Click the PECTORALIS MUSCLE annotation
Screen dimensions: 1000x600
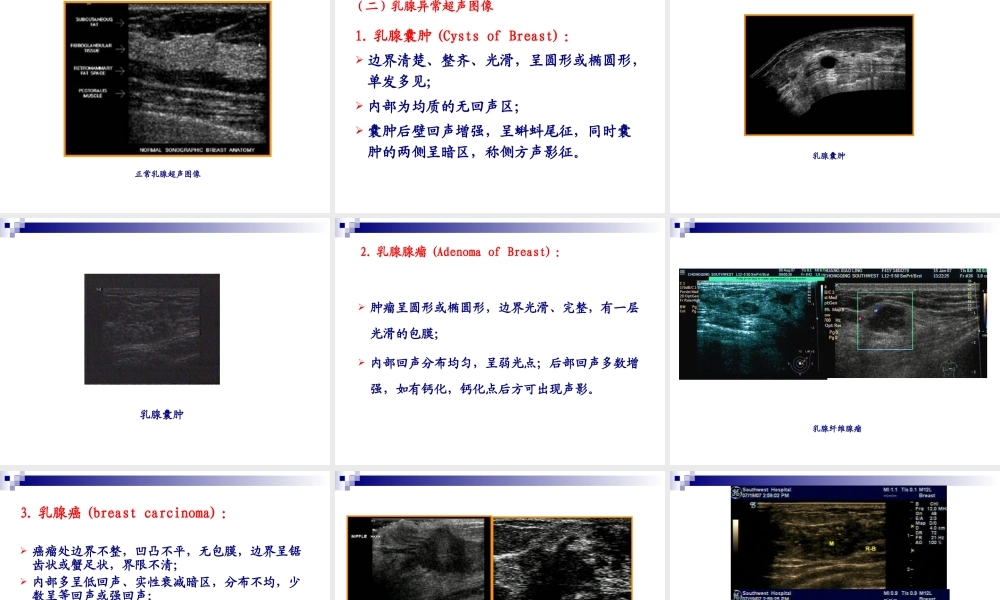coord(92,94)
